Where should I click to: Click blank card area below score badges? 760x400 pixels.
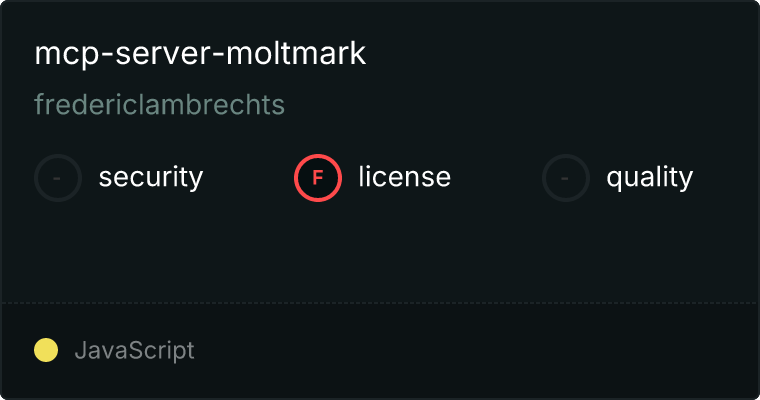(380, 252)
